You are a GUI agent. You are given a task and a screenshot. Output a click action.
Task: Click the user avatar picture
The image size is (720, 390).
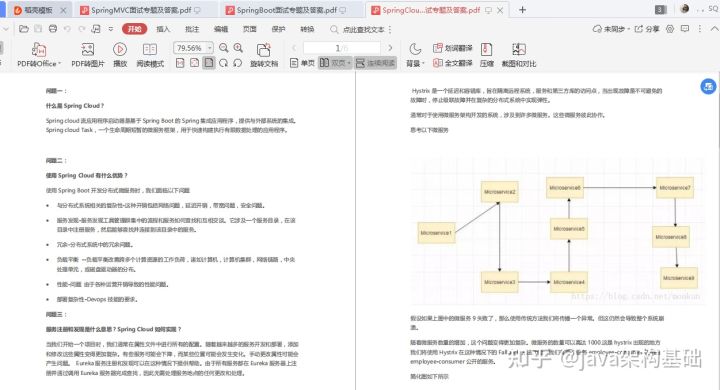click(685, 9)
